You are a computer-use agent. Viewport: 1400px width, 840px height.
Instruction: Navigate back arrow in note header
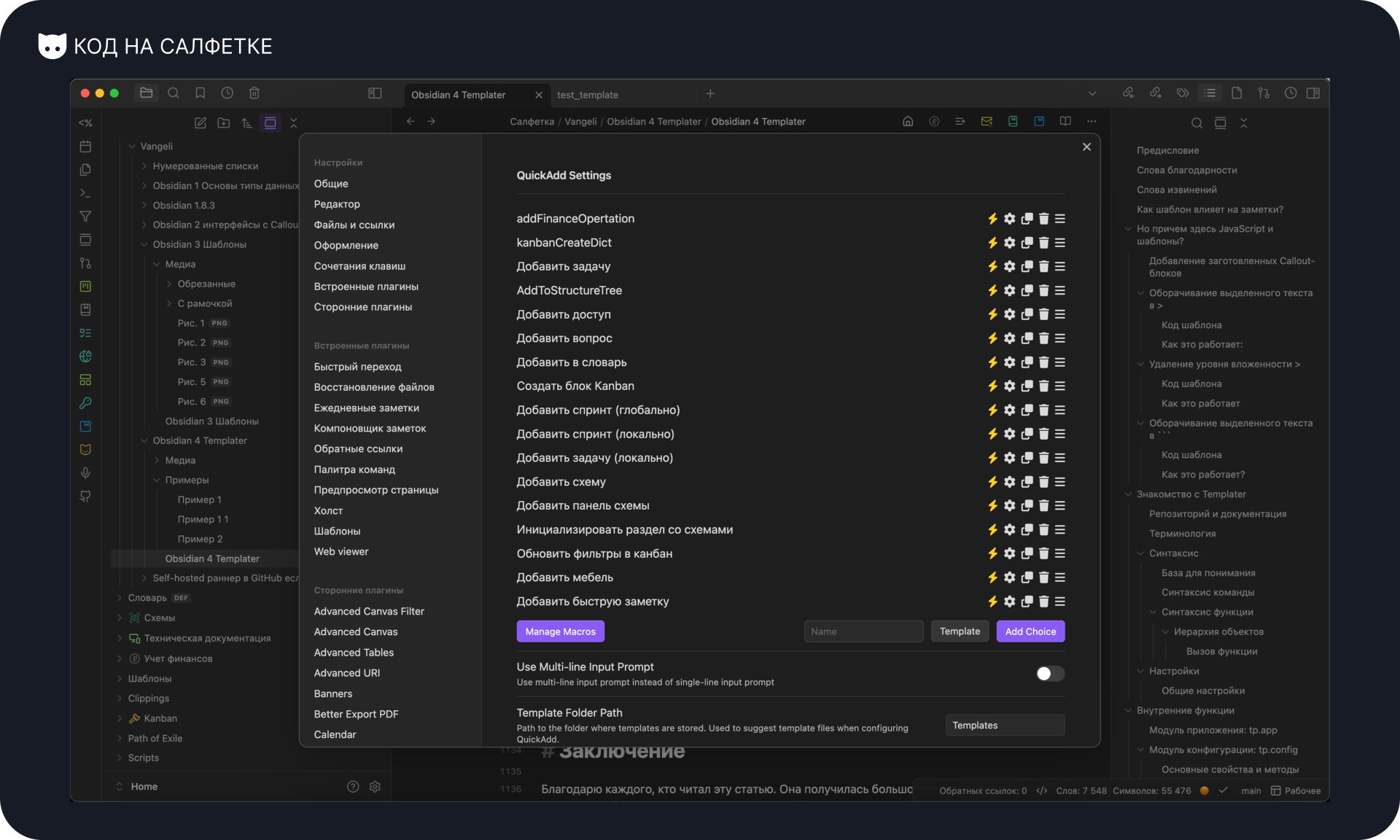[411, 122]
